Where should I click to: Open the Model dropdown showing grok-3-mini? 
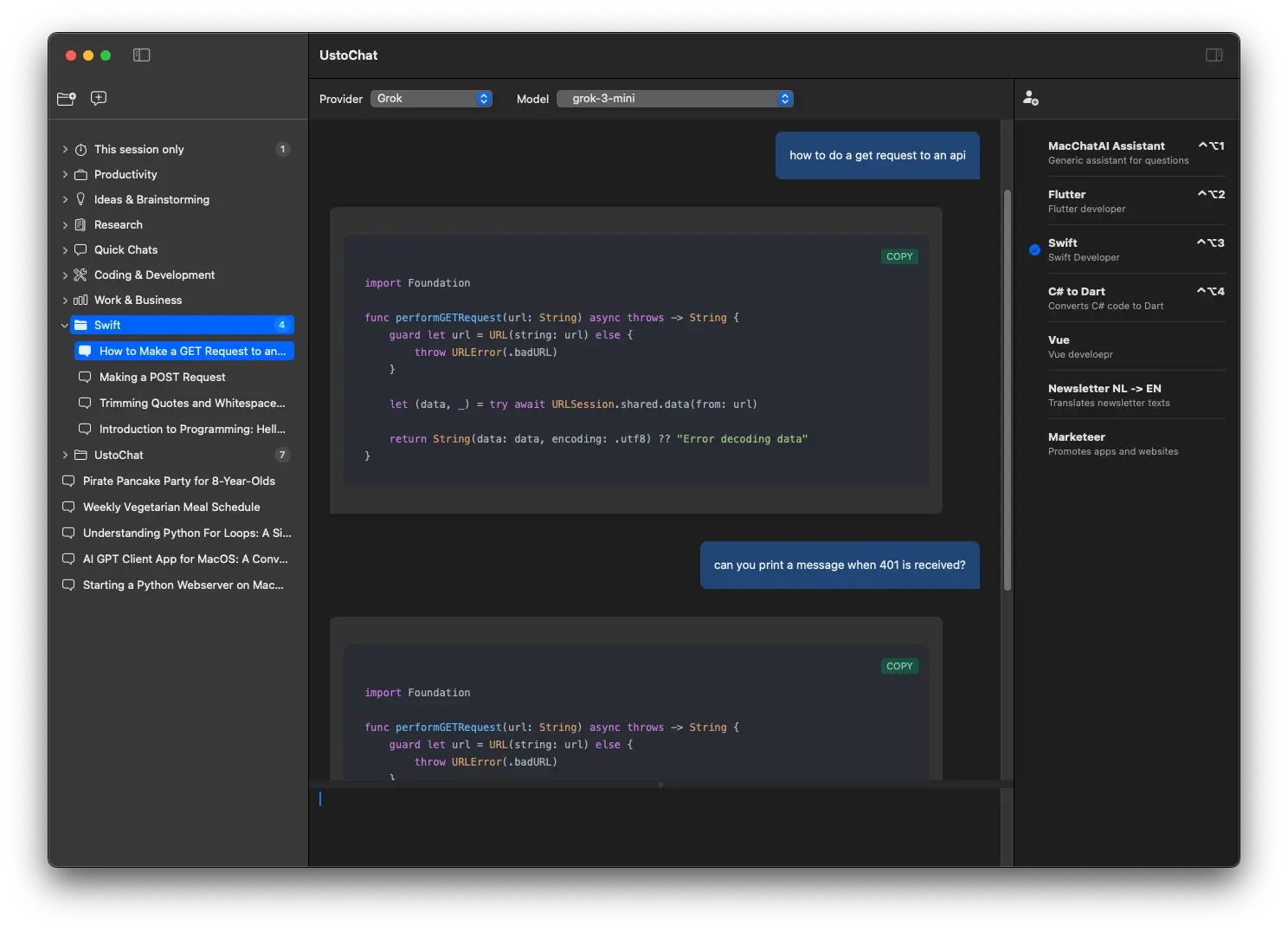point(675,99)
